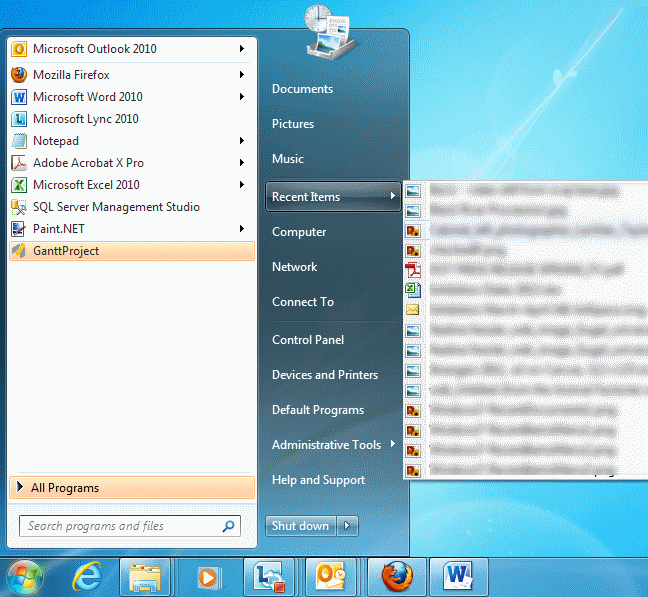Image resolution: width=648 pixels, height=597 pixels.
Task: Expand Excel 2010 jump list arrow
Action: [242, 185]
